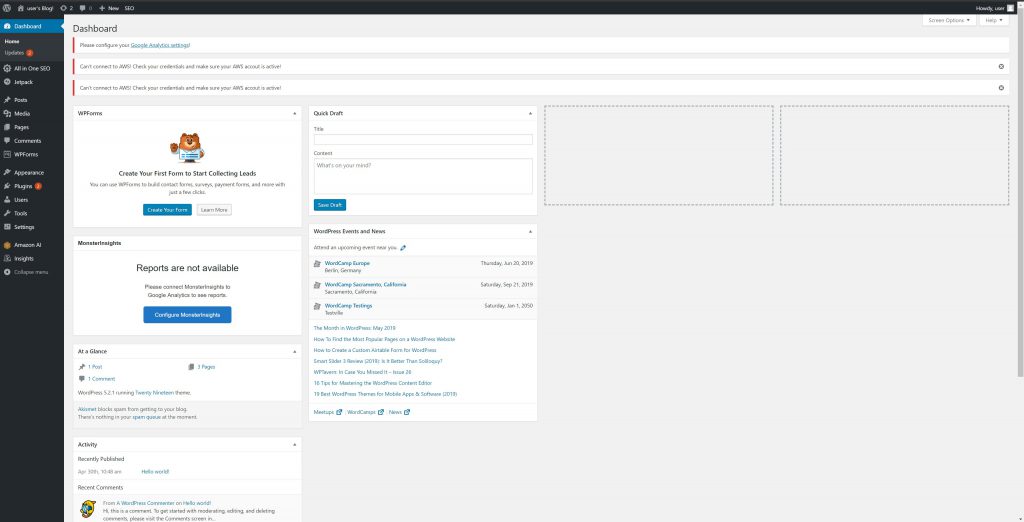Open Plugins icon in sidebar
1024x522 pixels.
click(x=7, y=186)
